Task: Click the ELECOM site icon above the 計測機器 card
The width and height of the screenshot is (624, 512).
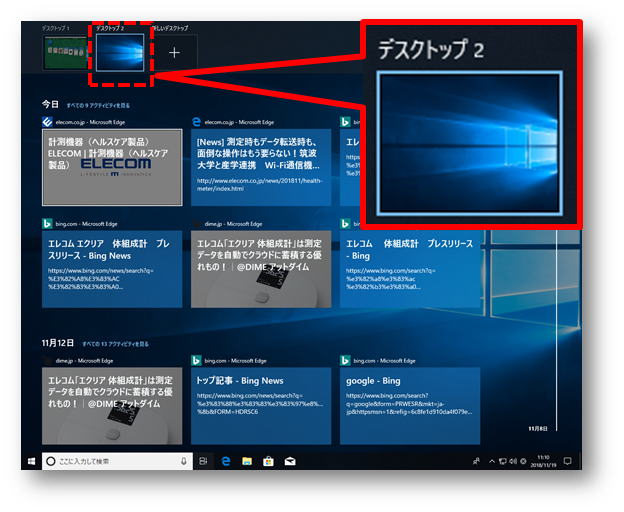Action: click(x=47, y=122)
